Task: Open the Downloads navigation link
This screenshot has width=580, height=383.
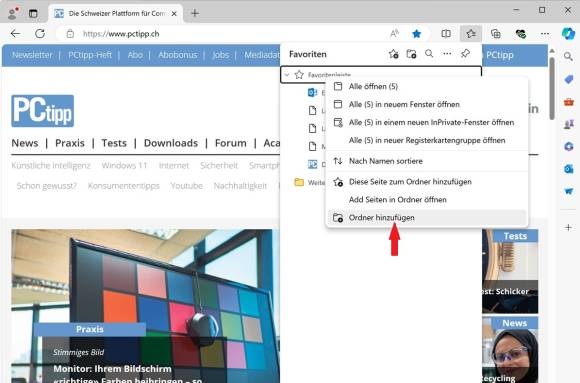Action: [171, 143]
